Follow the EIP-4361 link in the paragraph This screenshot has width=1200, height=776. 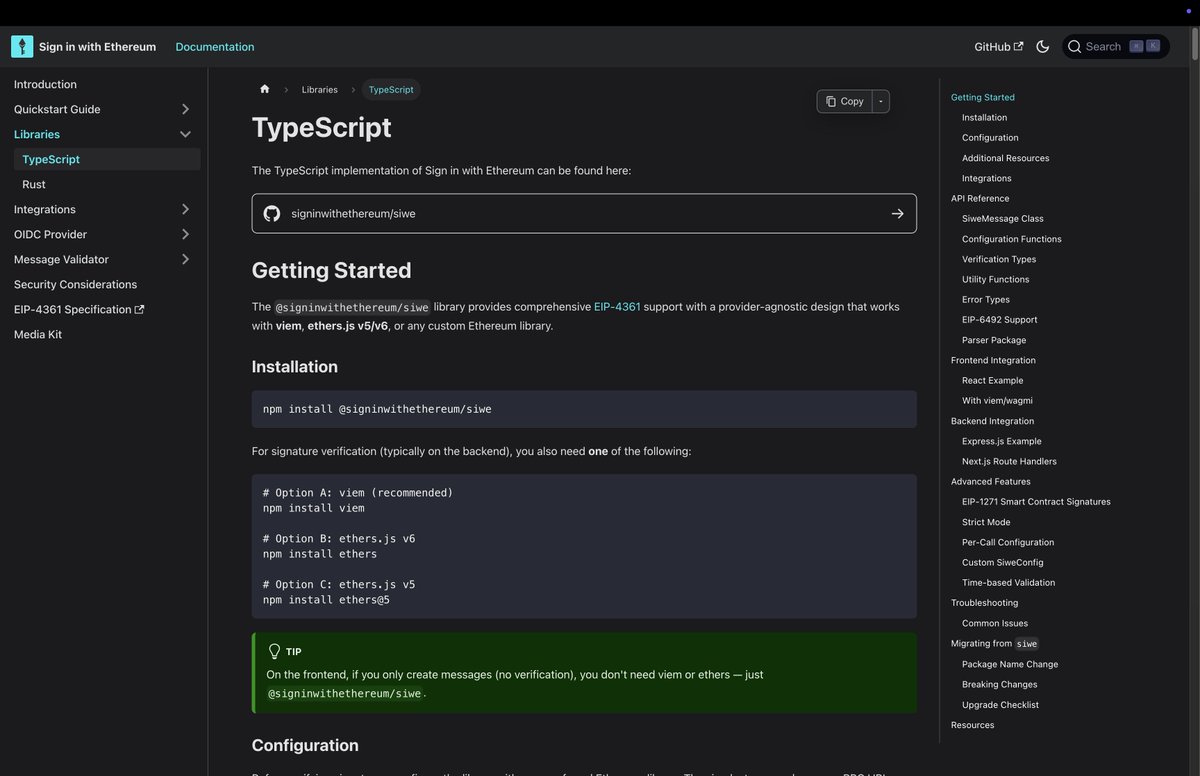[x=617, y=307]
